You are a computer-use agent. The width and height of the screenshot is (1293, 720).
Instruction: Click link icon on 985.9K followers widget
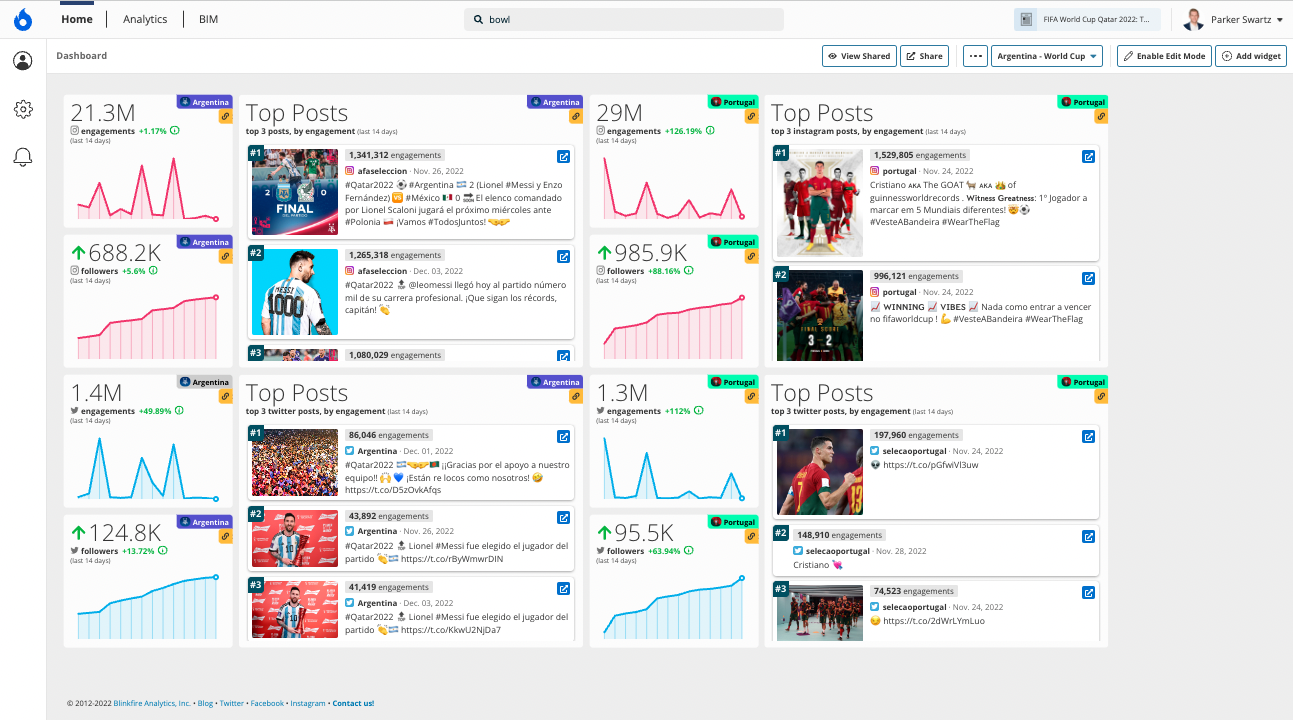pyautogui.click(x=751, y=256)
